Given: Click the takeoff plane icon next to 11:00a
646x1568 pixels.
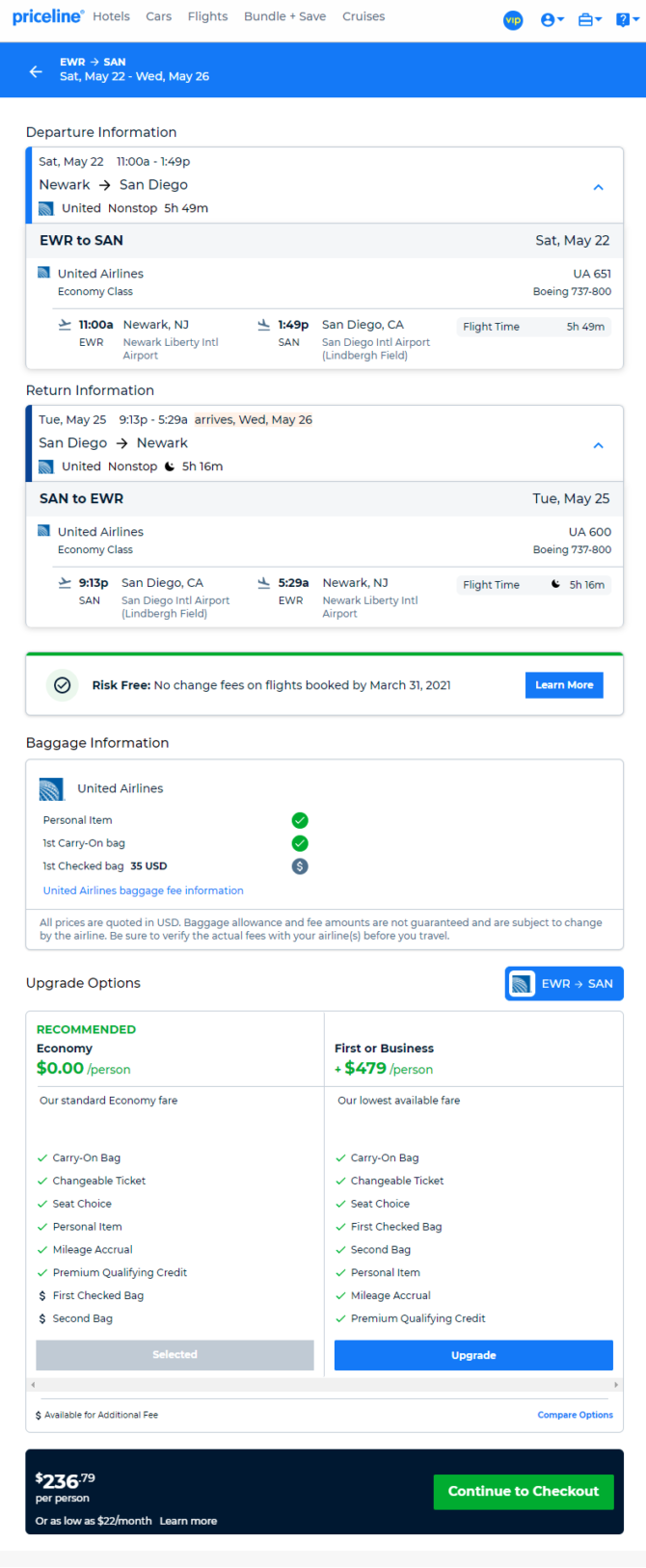Looking at the screenshot, I should [x=65, y=325].
